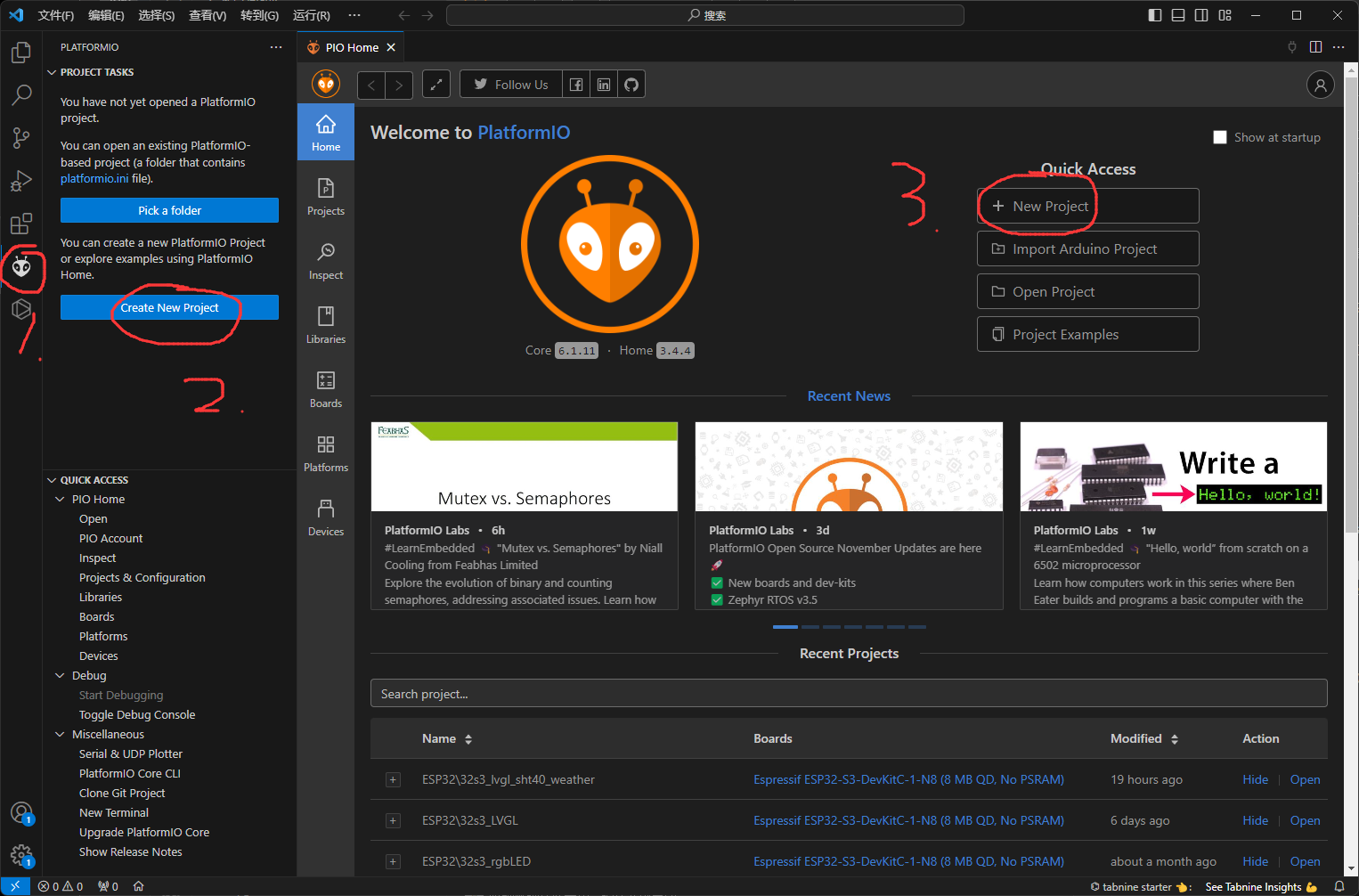Click New Project in Quick Access
1359x896 pixels.
1087,206
